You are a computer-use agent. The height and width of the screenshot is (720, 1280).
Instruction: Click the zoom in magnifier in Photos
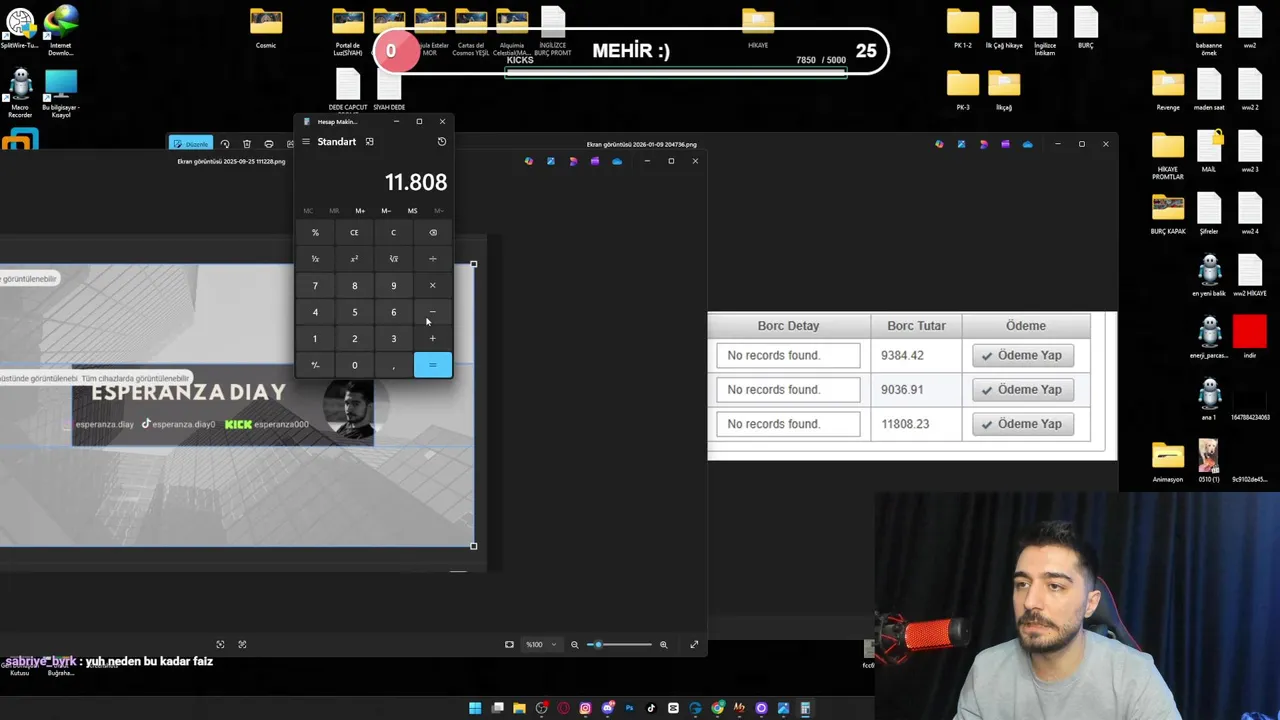point(663,645)
